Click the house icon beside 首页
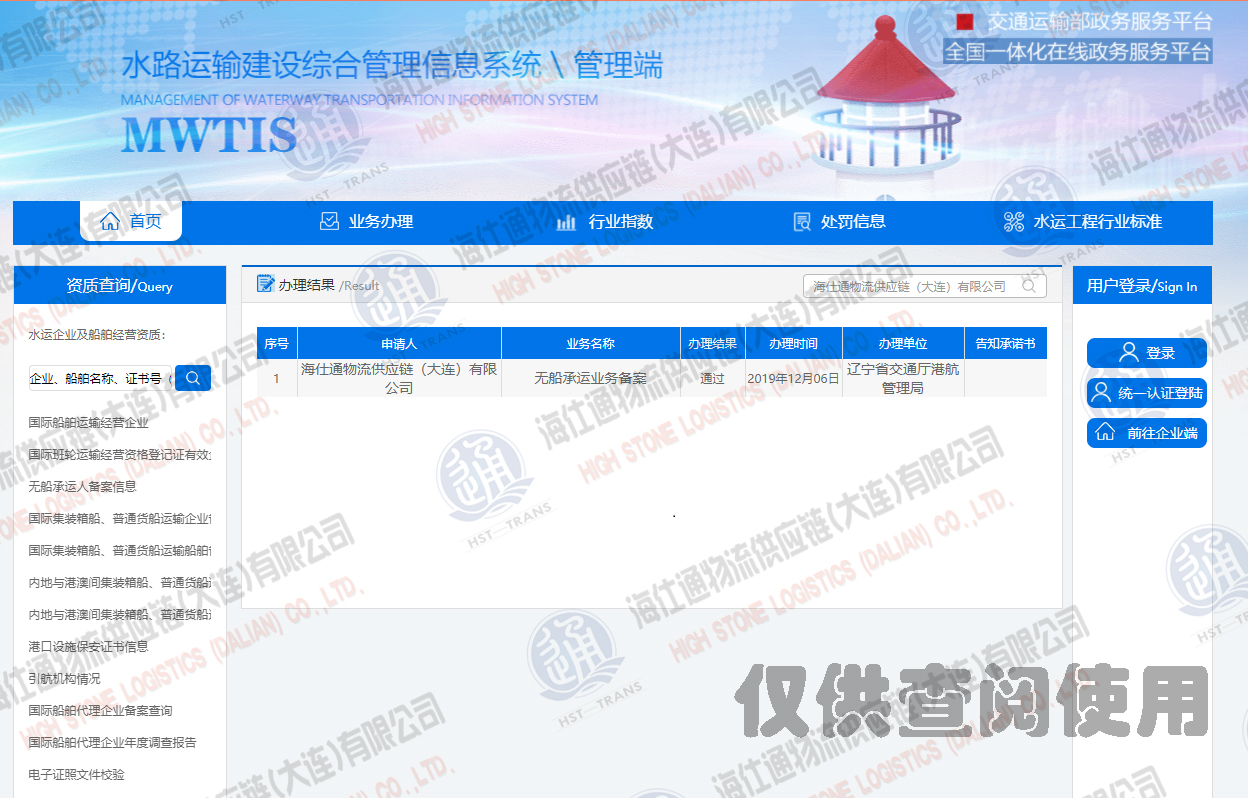Screen dimensions: 1248x798 coord(110,222)
